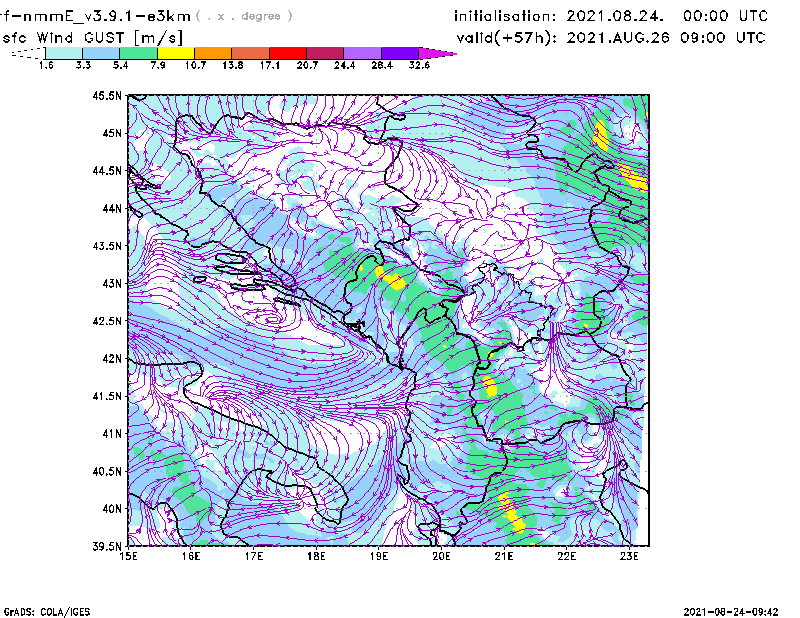Viewport: 800px width, 618px height.
Task: Click the orange legend color swatch
Action: (213, 53)
